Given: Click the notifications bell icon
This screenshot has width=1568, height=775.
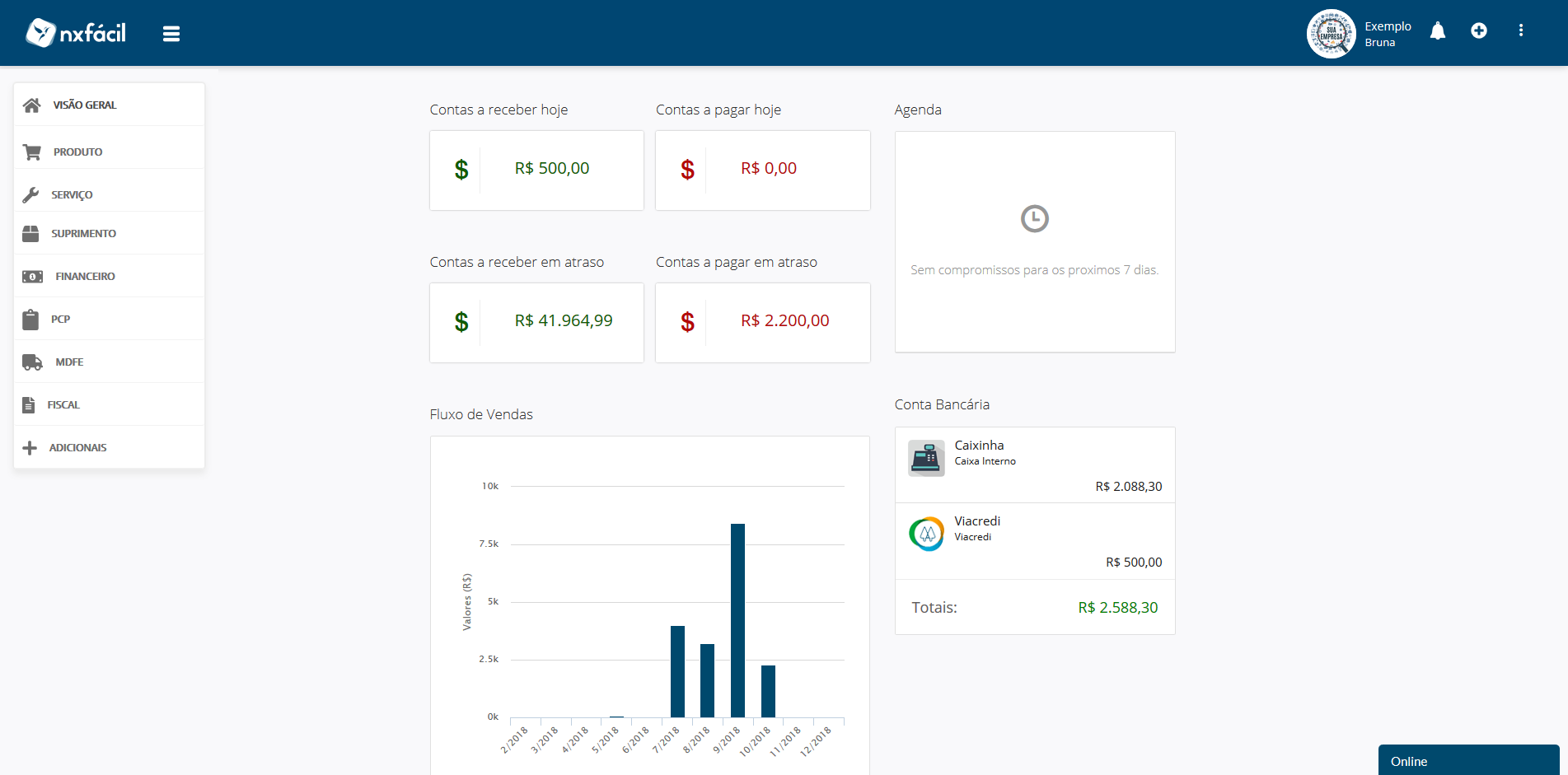Looking at the screenshot, I should [x=1438, y=30].
